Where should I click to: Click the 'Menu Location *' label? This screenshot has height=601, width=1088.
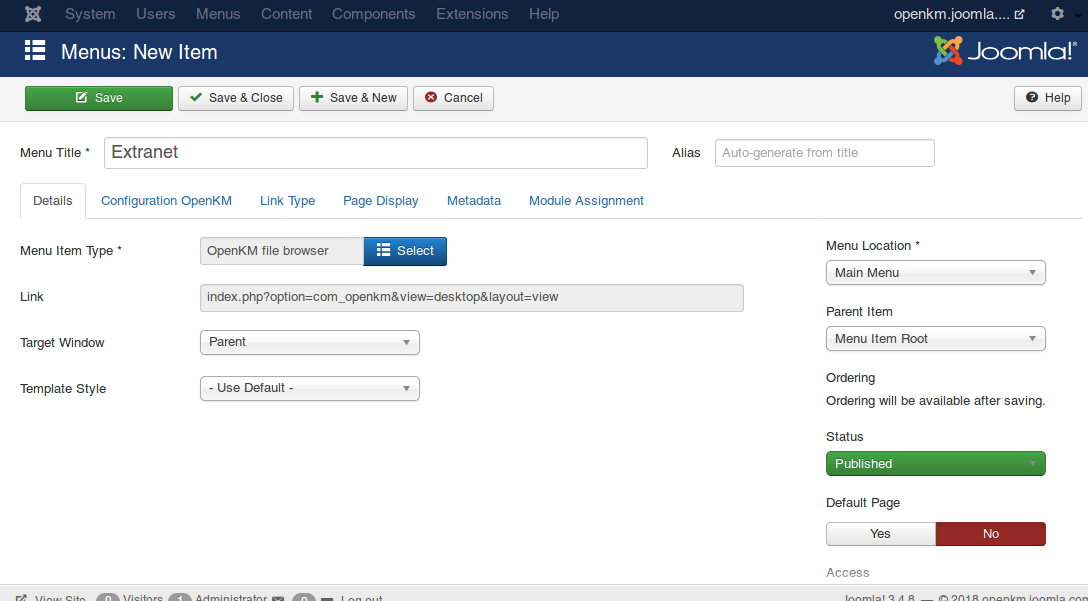[873, 246]
